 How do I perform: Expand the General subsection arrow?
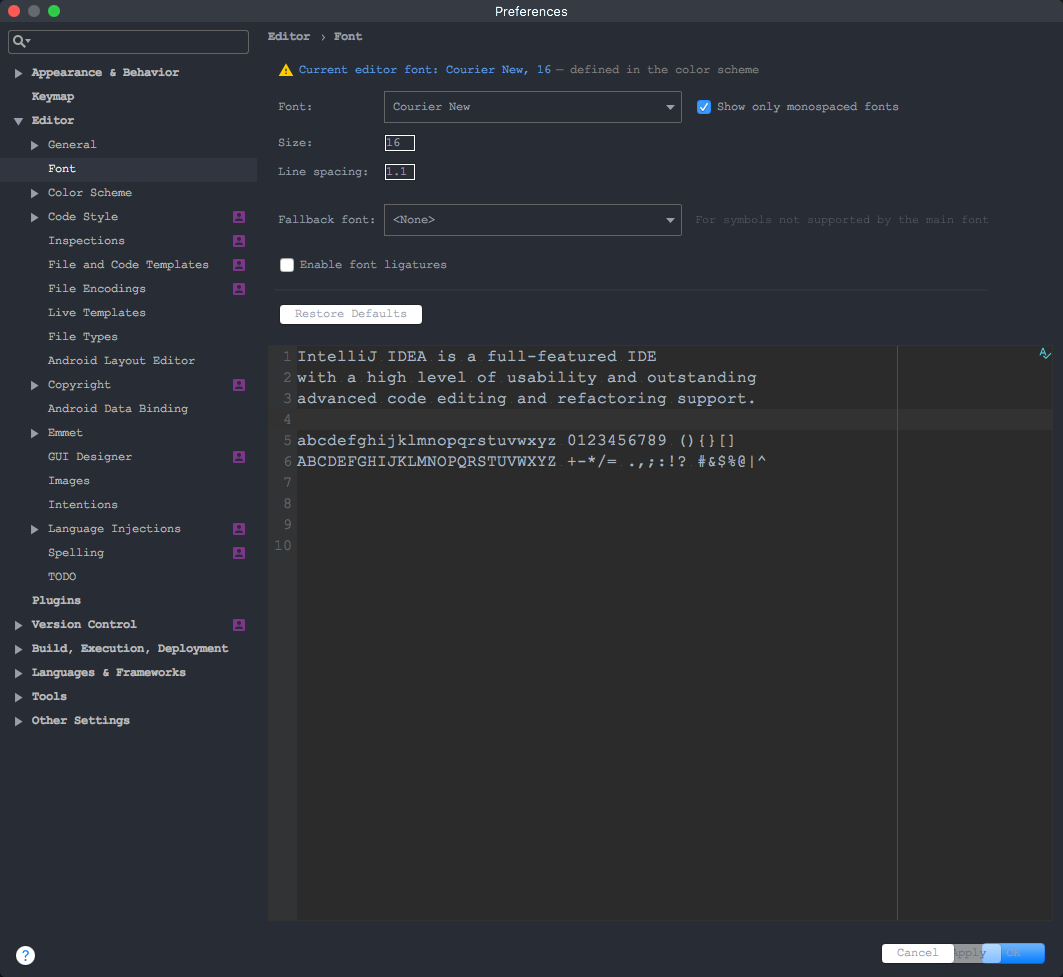(35, 145)
